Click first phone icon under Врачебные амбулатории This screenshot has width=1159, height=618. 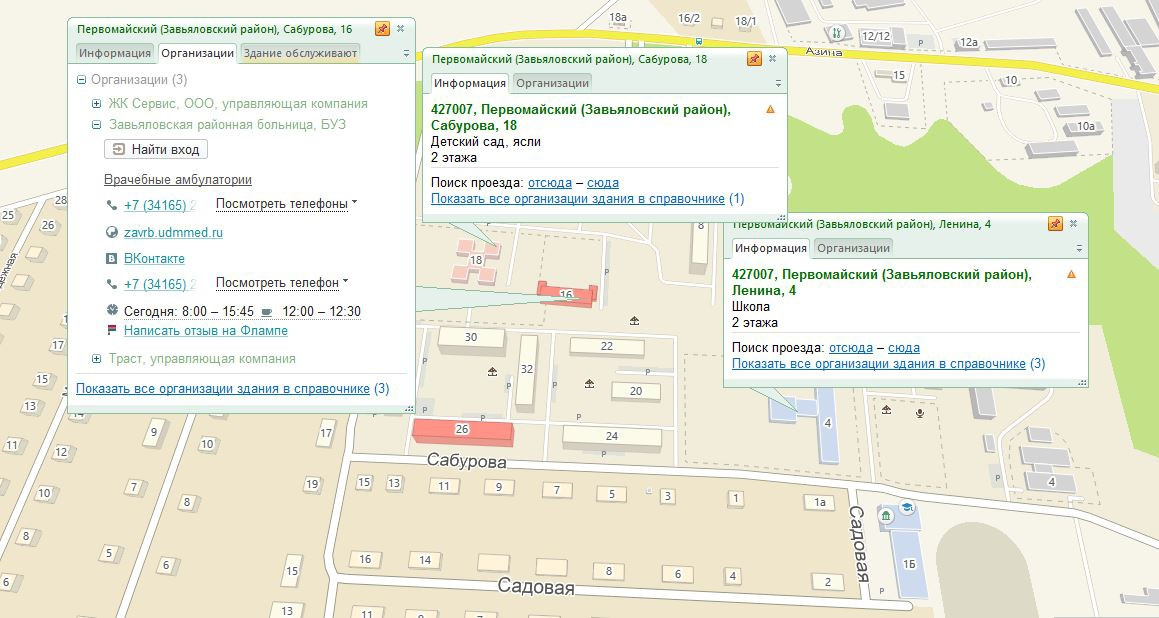pos(112,205)
